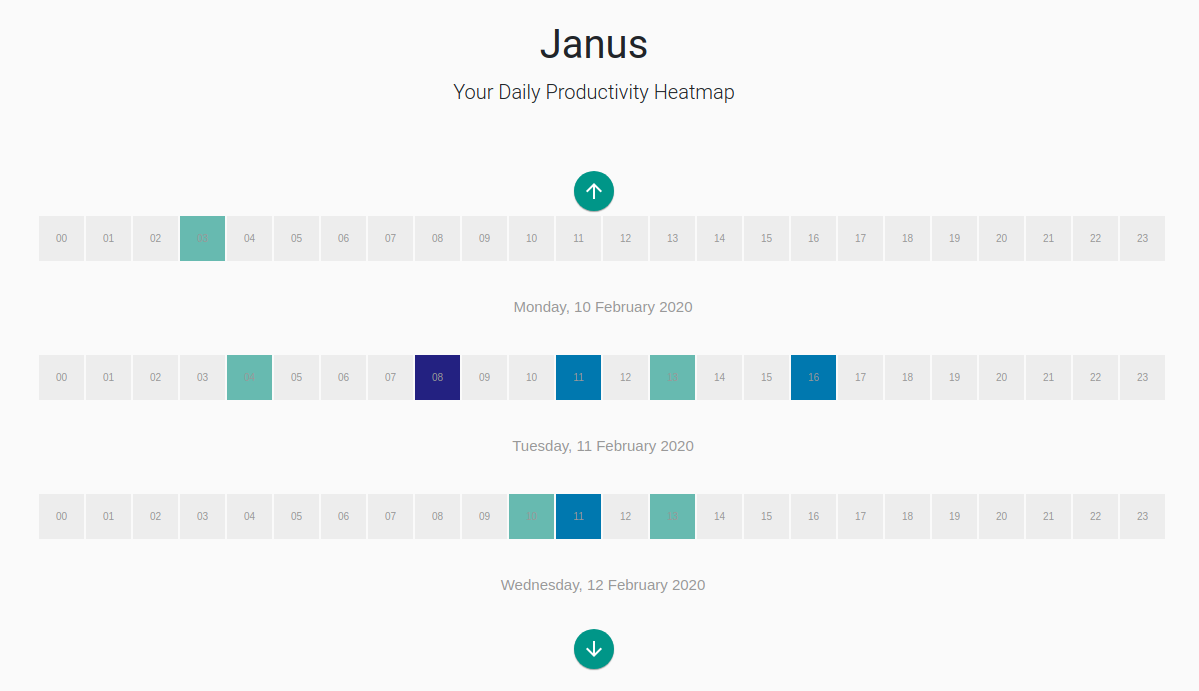Click the green 04 cell for Tuesday
Viewport: 1199px width, 691px height.
[x=249, y=377]
